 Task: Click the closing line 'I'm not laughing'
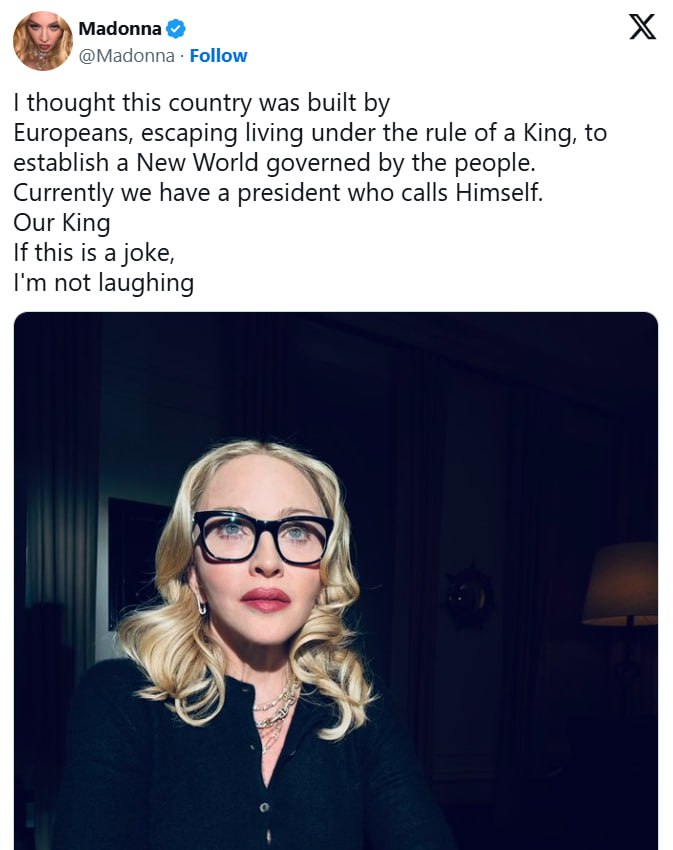point(104,283)
